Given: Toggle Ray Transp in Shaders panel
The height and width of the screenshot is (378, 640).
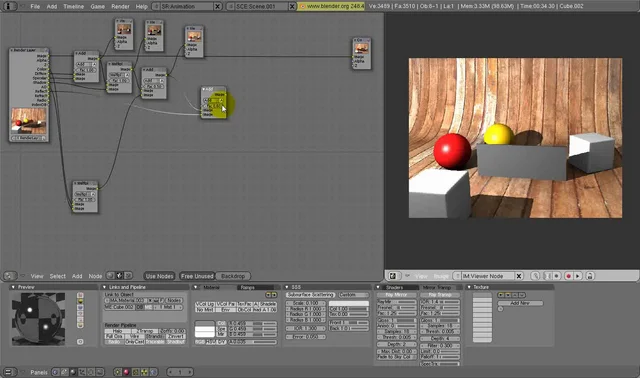Looking at the screenshot, I should pos(440,294).
